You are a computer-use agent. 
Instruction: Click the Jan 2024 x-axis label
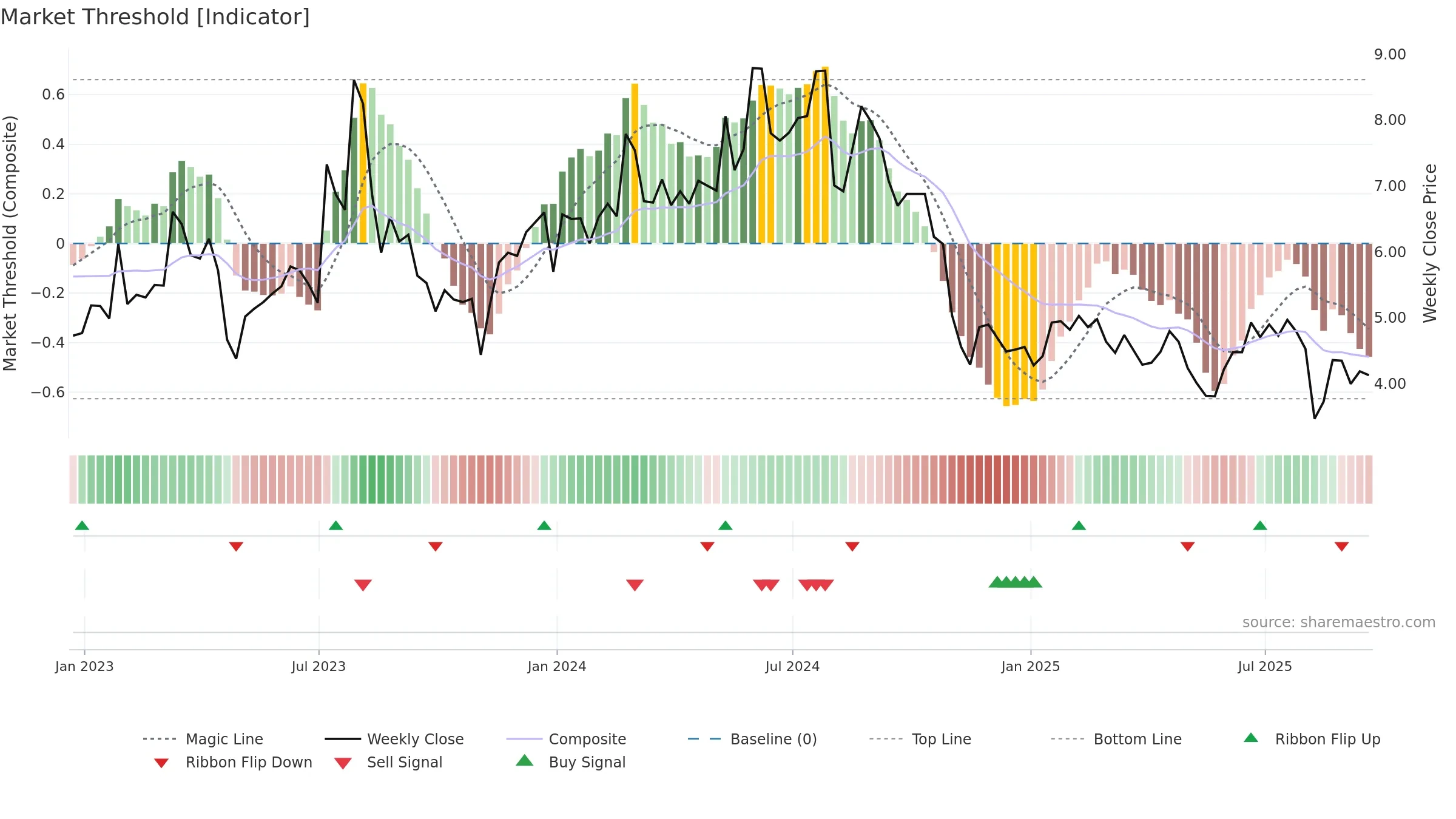557,667
